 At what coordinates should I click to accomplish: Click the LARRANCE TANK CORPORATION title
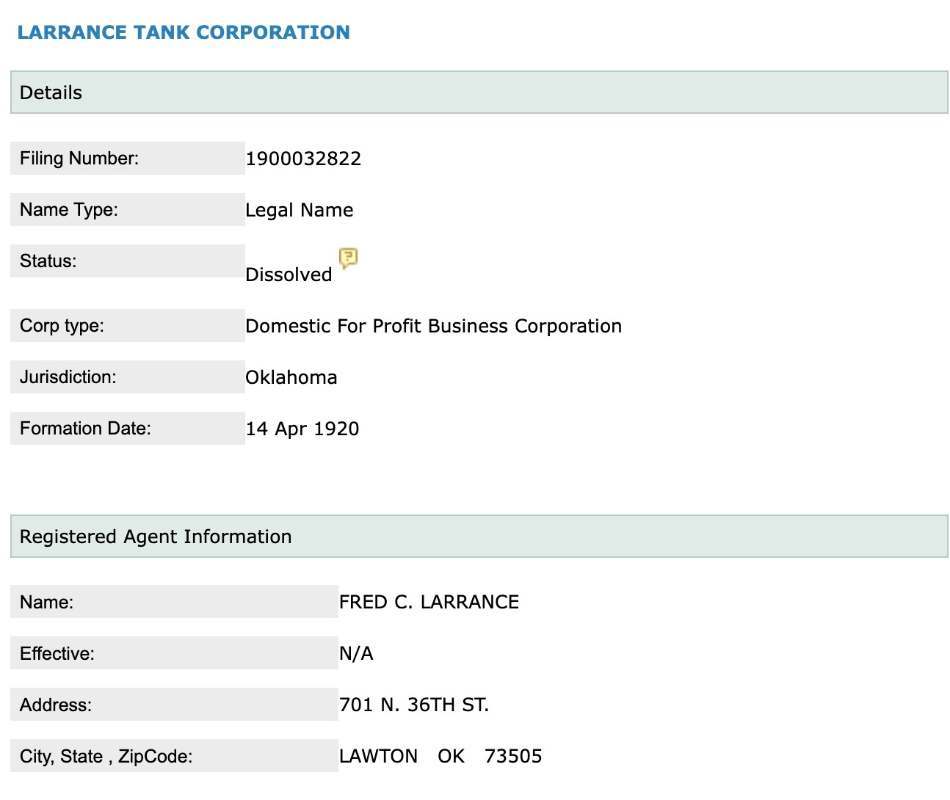pyautogui.click(x=183, y=32)
